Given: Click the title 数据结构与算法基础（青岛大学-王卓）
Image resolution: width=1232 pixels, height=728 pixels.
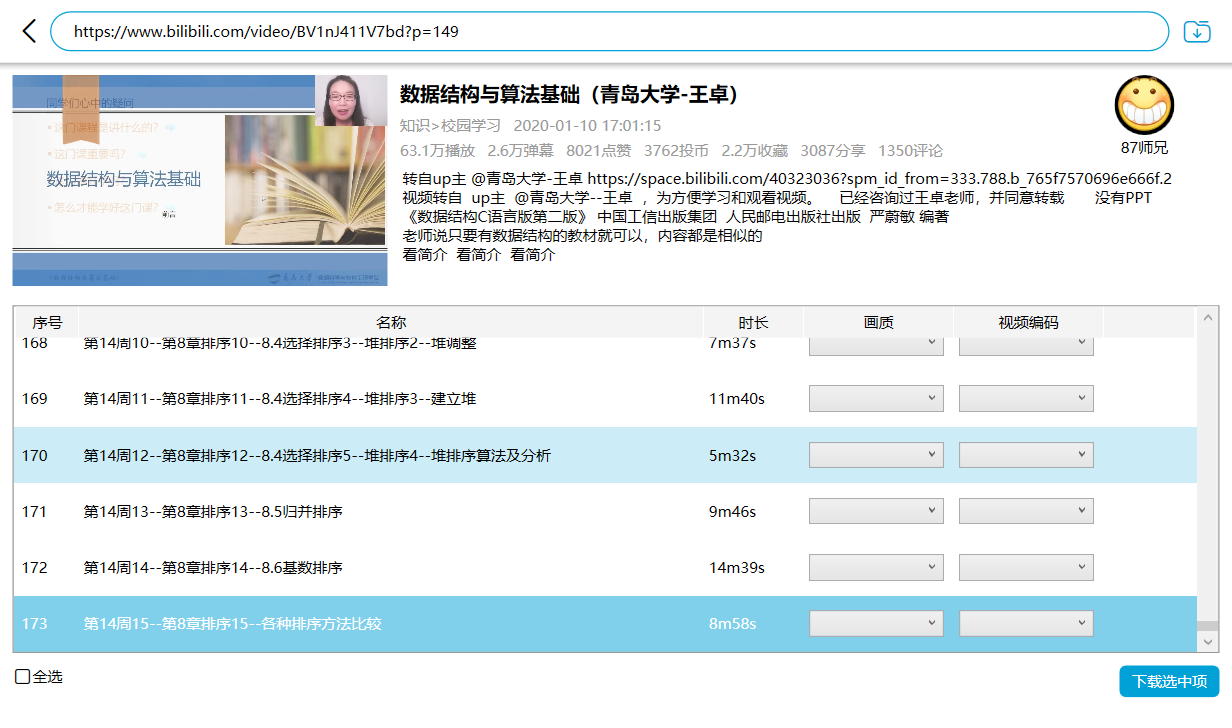Looking at the screenshot, I should (x=571, y=95).
